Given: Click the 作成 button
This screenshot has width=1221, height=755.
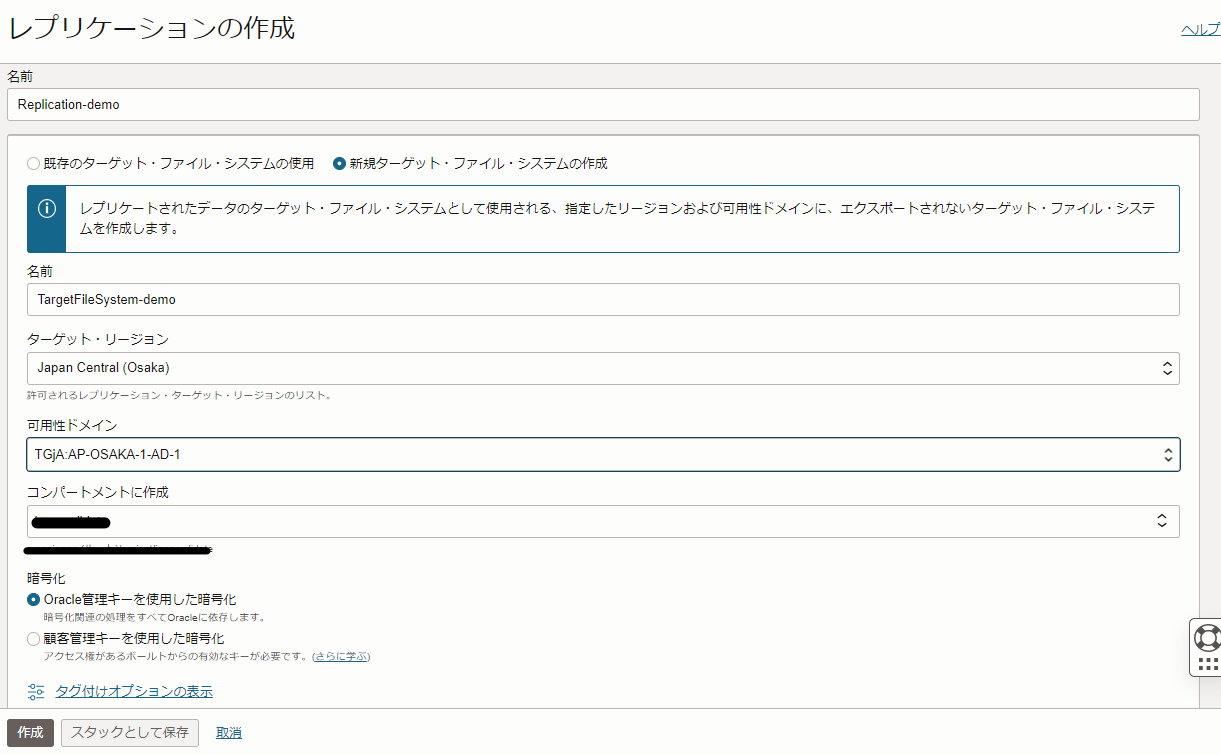Looking at the screenshot, I should click(x=28, y=732).
